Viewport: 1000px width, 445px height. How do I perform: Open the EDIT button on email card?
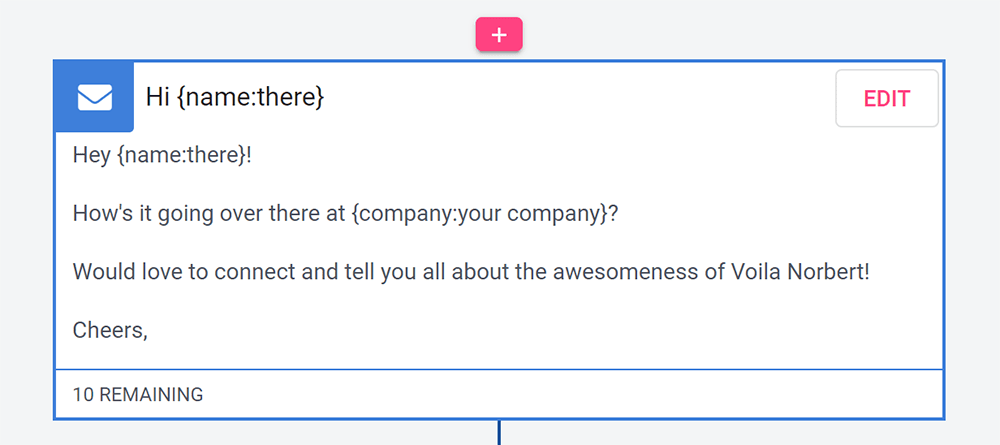pos(886,98)
